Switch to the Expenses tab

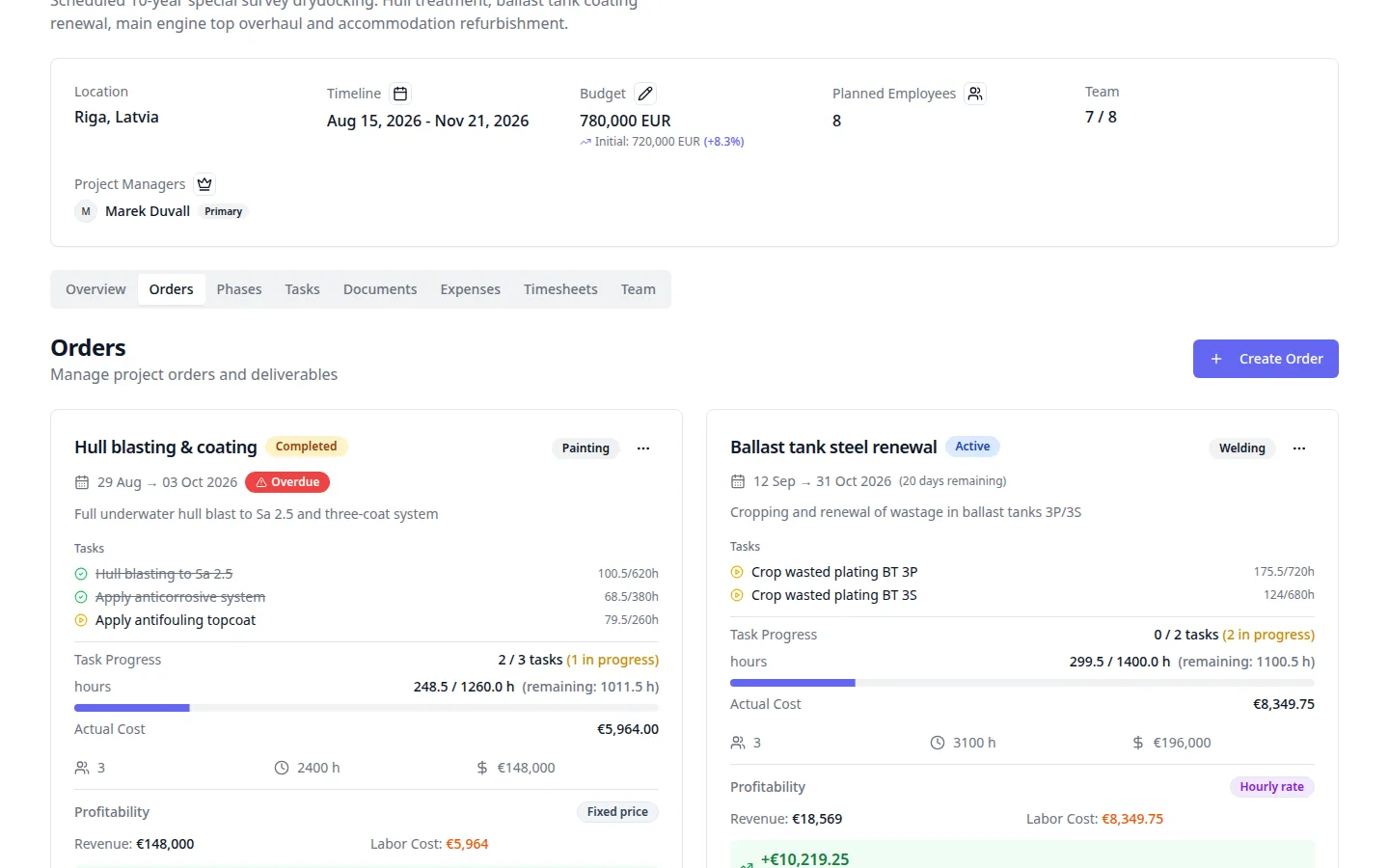coord(471,289)
